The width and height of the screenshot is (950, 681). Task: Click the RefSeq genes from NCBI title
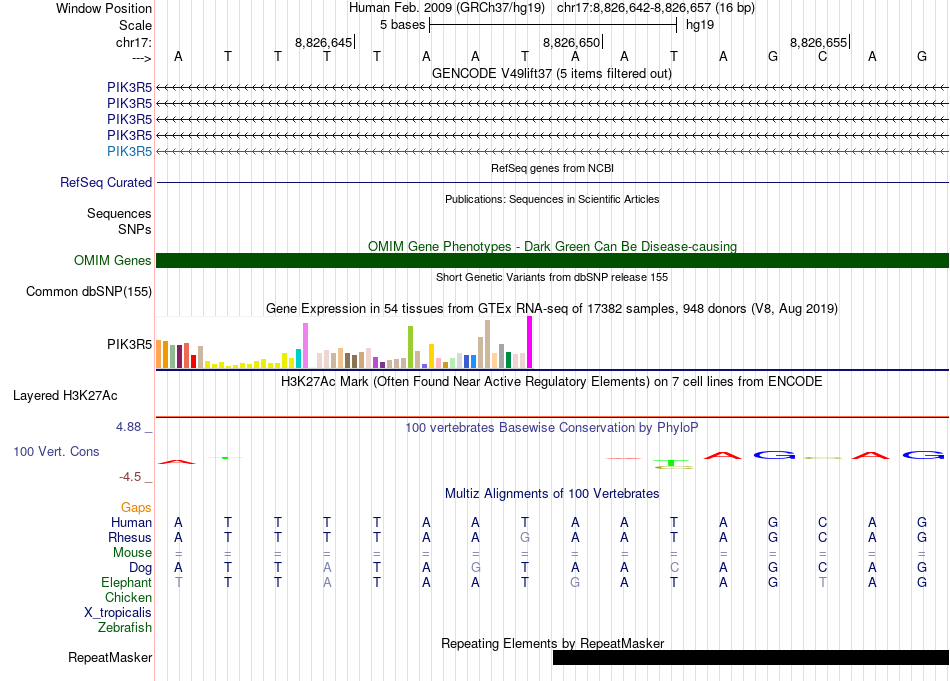point(553,168)
